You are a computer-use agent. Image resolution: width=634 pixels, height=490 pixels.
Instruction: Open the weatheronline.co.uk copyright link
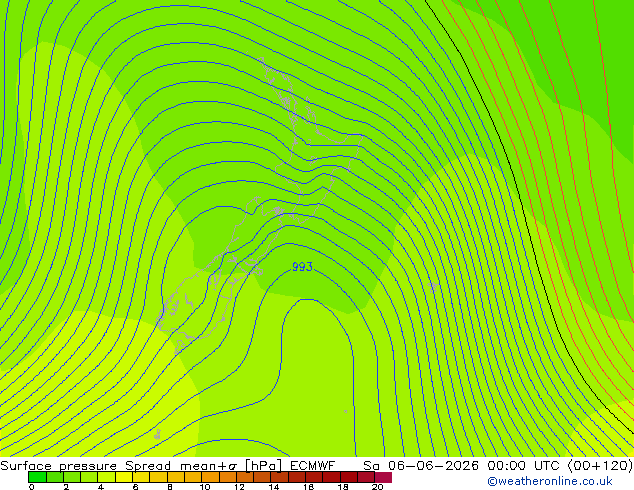550,481
